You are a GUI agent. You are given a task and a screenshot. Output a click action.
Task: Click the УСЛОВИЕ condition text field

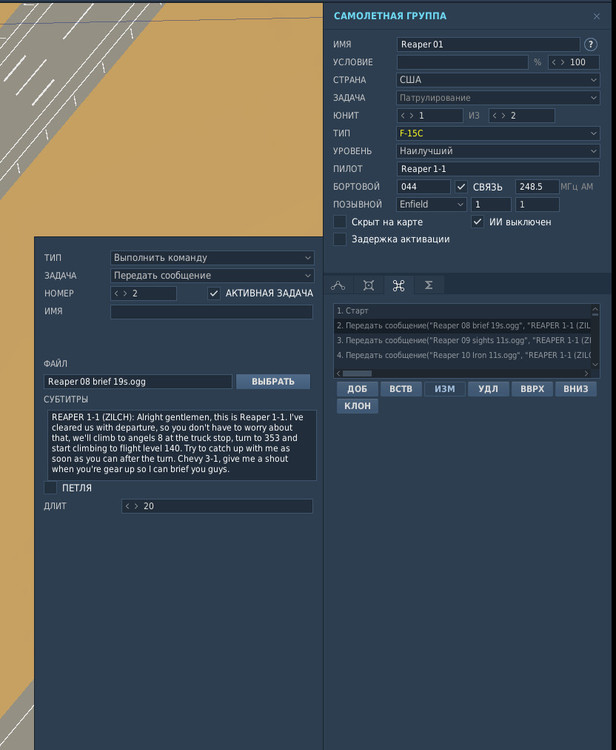462,62
